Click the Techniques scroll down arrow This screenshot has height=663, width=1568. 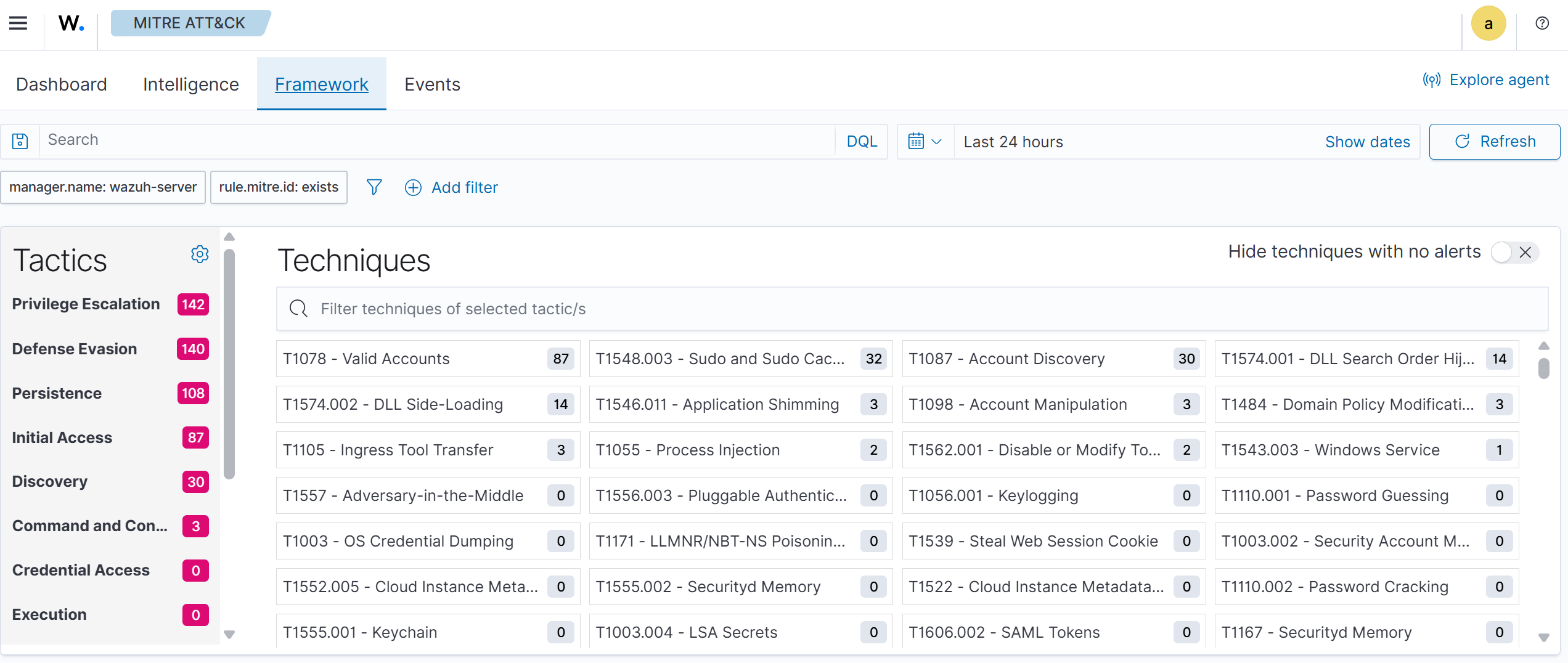[1544, 638]
